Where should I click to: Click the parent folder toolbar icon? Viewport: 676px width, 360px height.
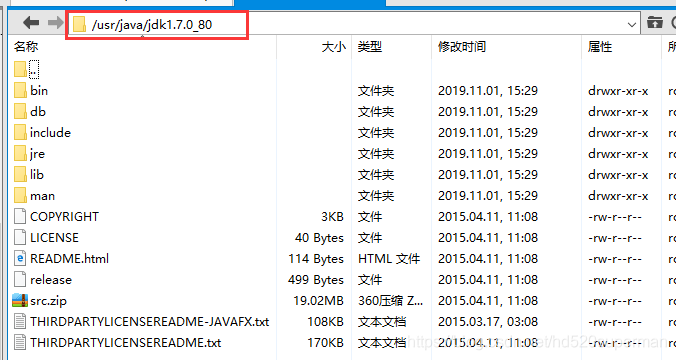tap(654, 22)
